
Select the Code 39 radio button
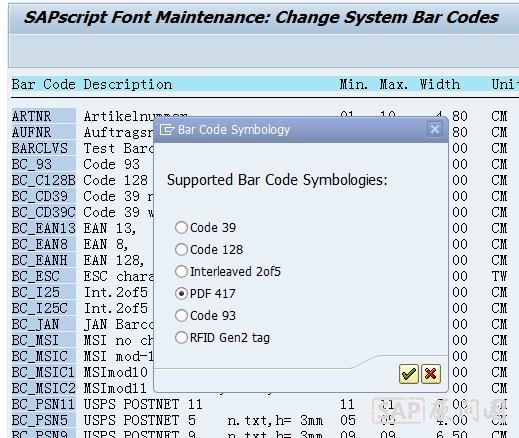click(x=181, y=228)
